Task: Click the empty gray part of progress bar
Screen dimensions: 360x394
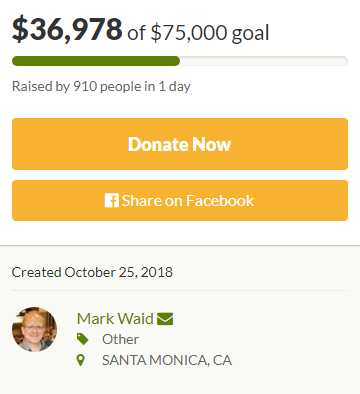Action: [x=264, y=61]
